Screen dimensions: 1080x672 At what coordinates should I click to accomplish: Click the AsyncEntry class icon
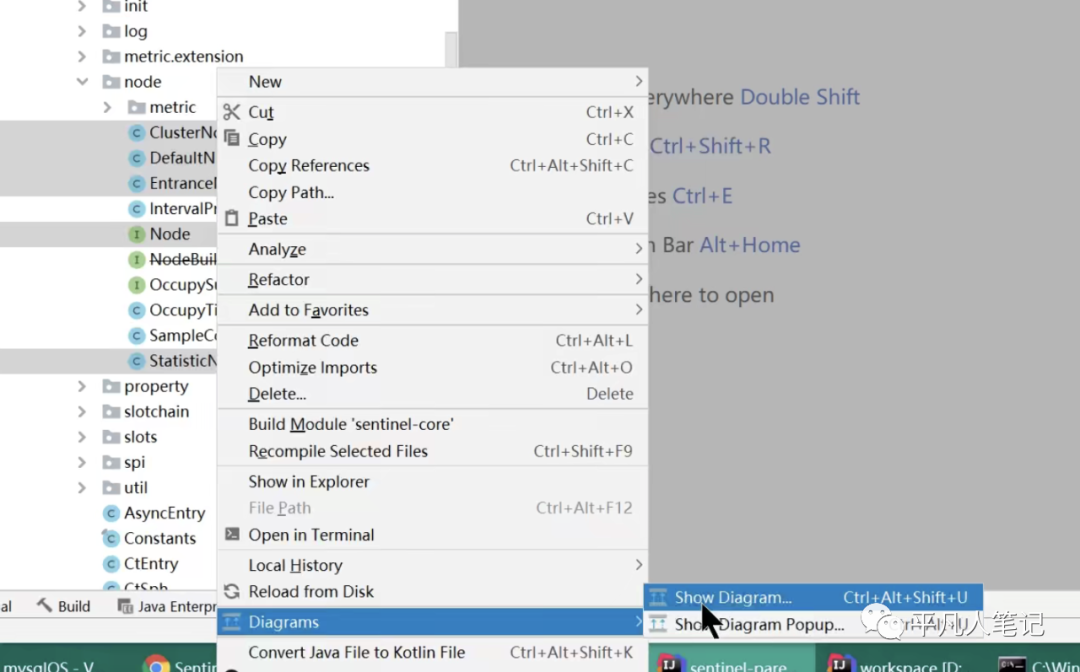[111, 513]
